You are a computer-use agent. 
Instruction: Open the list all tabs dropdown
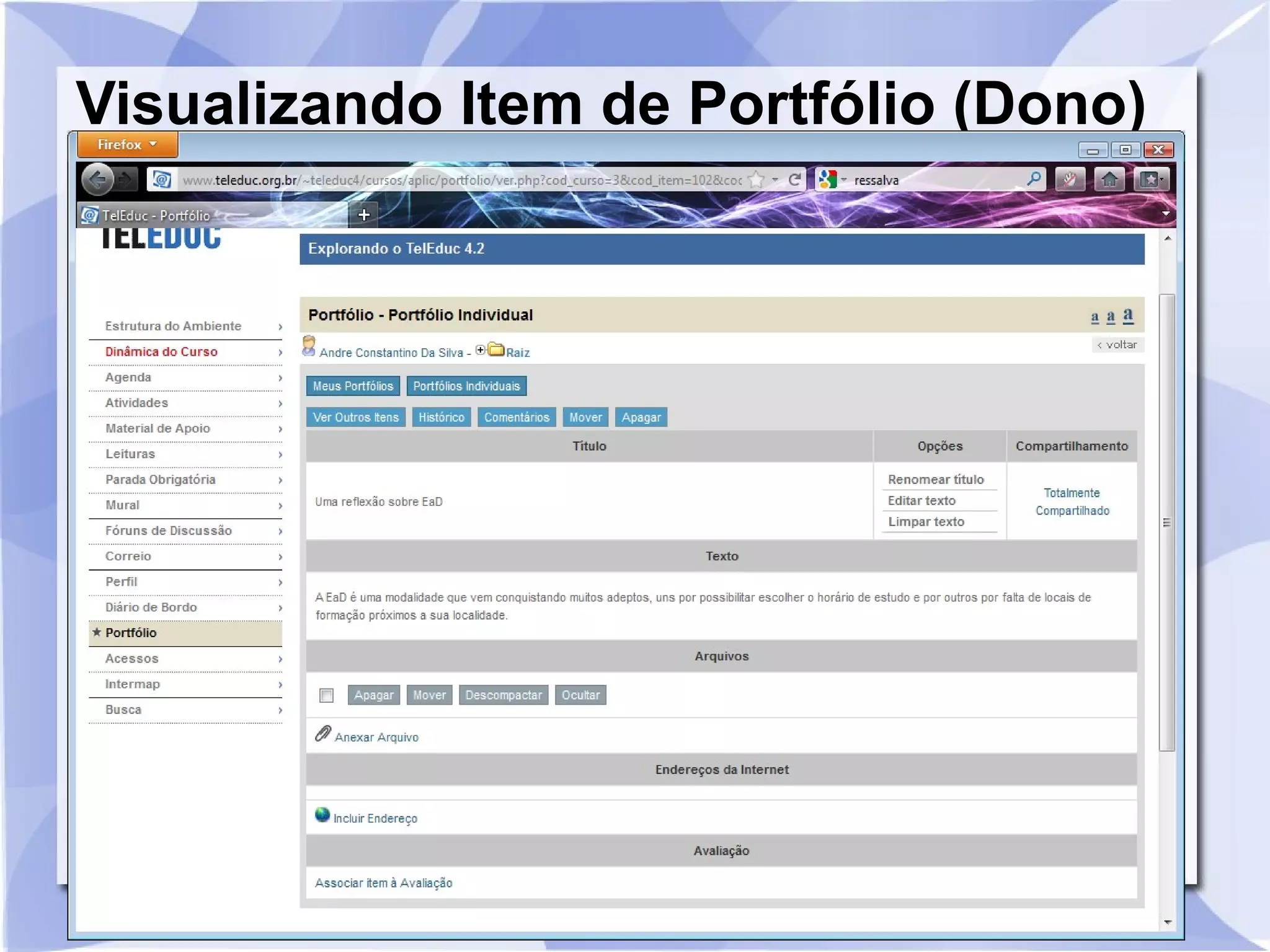(x=1166, y=214)
